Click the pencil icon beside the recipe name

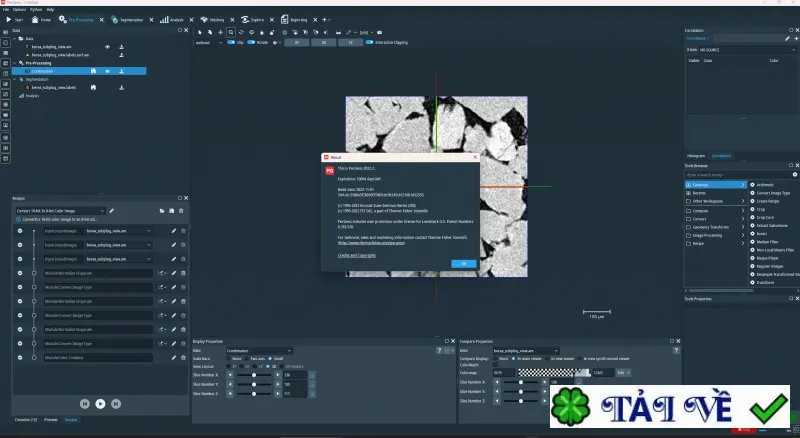(x=112, y=211)
